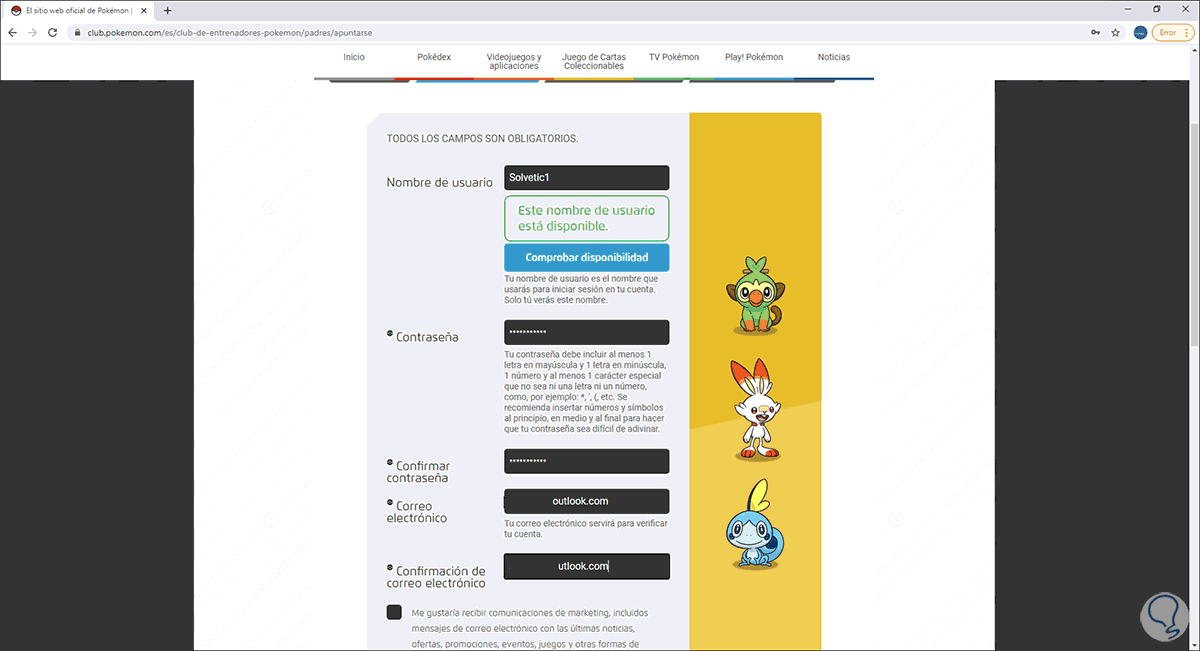Viewport: 1200px width, 651px height.
Task: Click the padlock site info icon
Action: pos(77,32)
